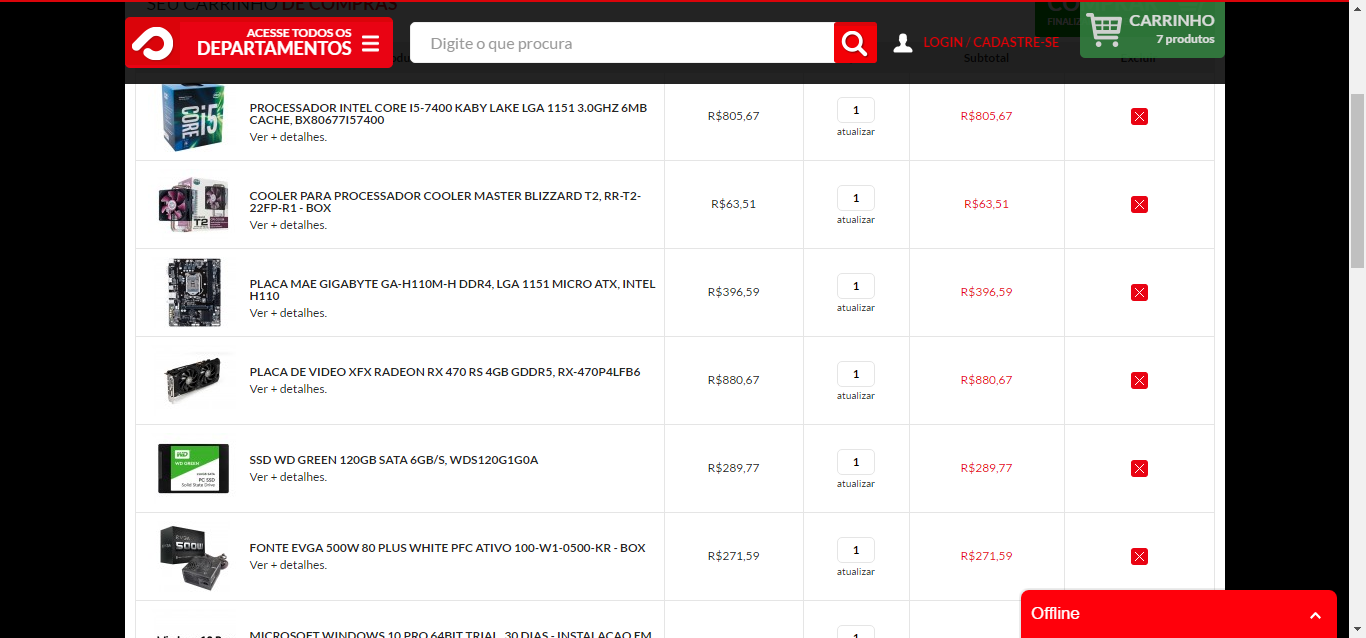
Task: Click the MICROSOFT WINDOWS 10 PRO 64BIT title
Action: [x=451, y=633]
